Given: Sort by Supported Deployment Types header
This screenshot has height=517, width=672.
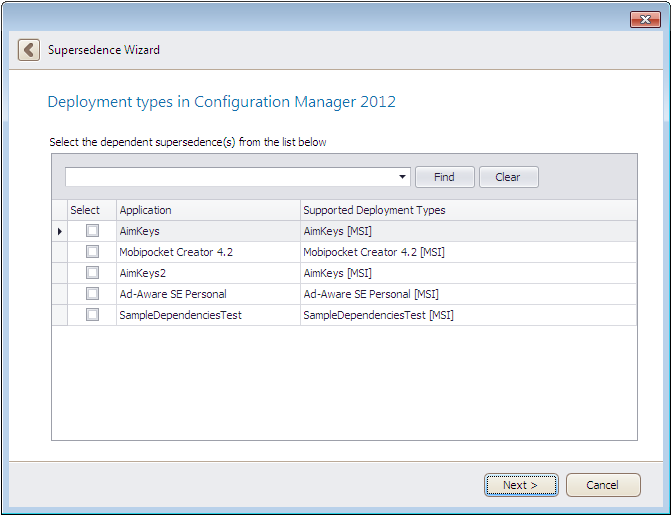Looking at the screenshot, I should pos(467,210).
